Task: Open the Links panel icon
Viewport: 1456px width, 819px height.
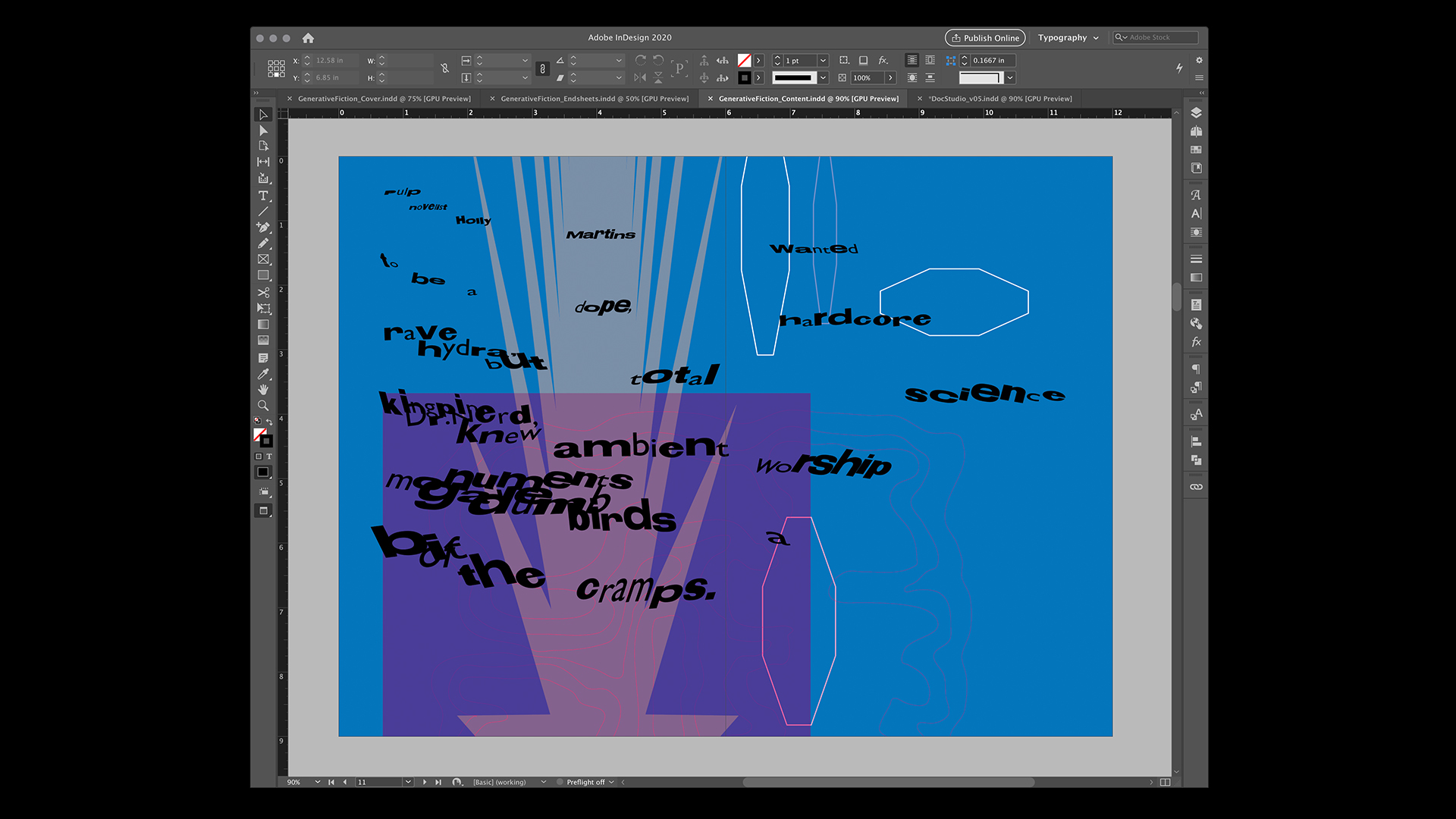Action: coord(1196,487)
